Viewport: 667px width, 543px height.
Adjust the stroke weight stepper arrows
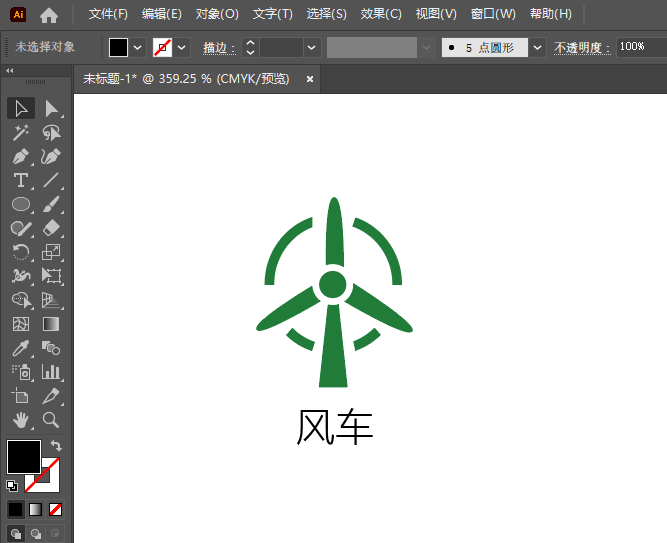click(251, 47)
